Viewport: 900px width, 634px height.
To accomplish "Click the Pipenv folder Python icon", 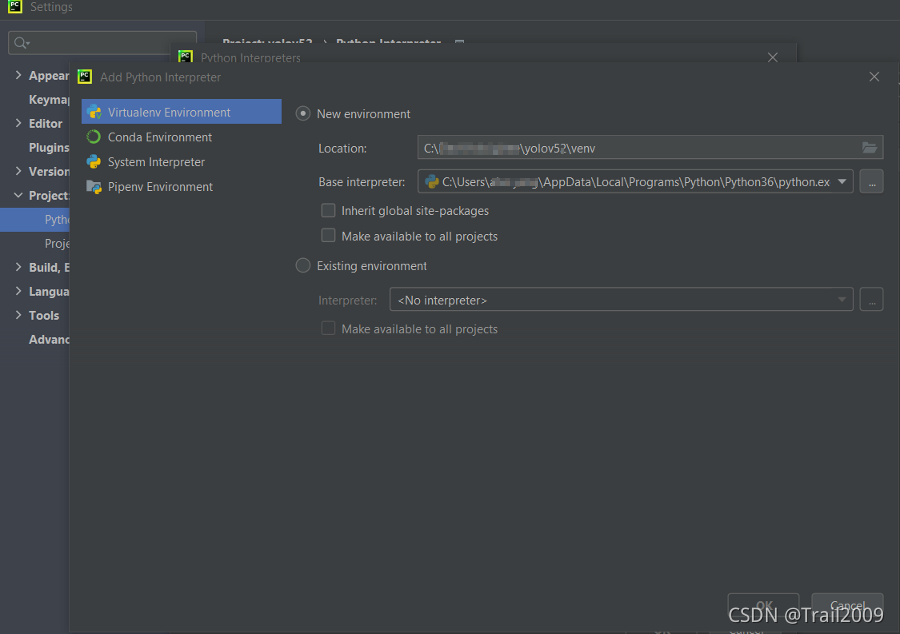I will pos(94,186).
